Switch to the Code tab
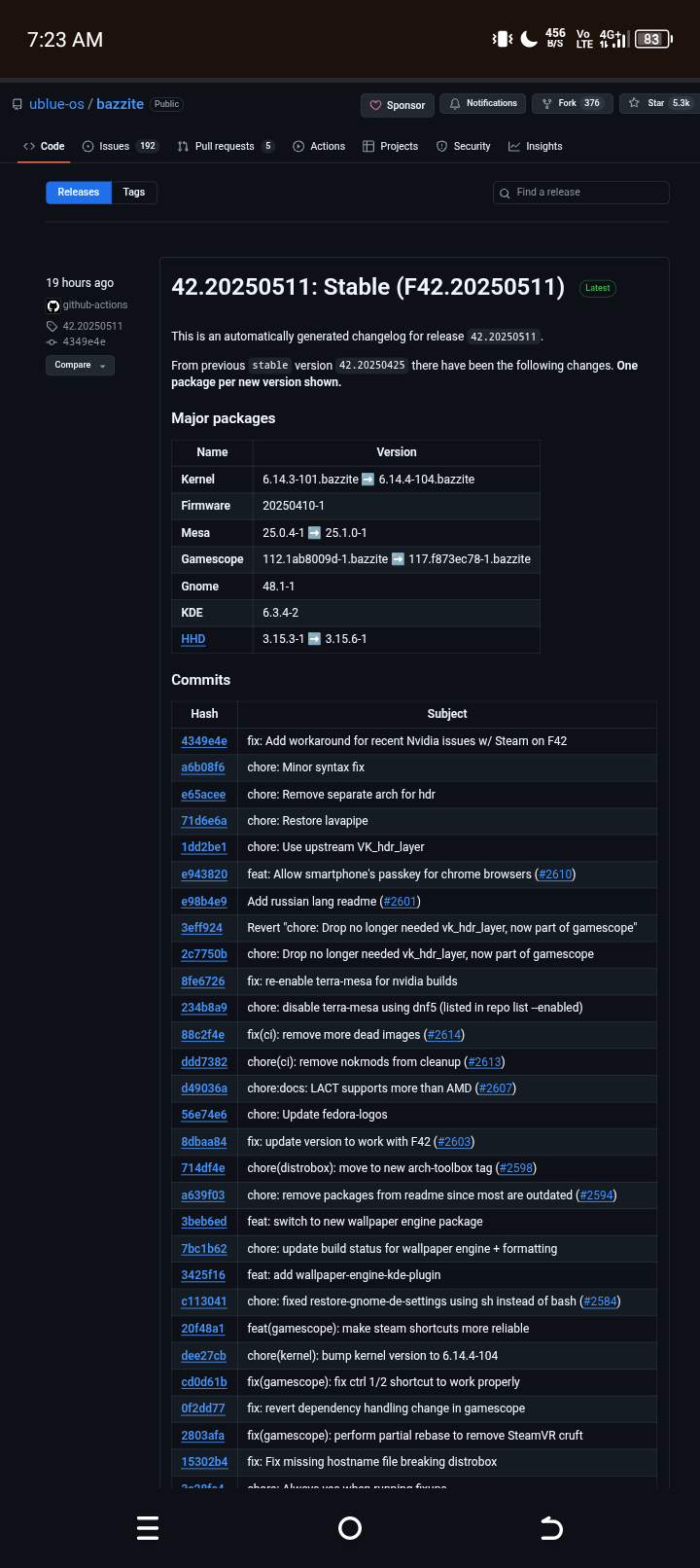The height and width of the screenshot is (1568, 700). [x=44, y=146]
